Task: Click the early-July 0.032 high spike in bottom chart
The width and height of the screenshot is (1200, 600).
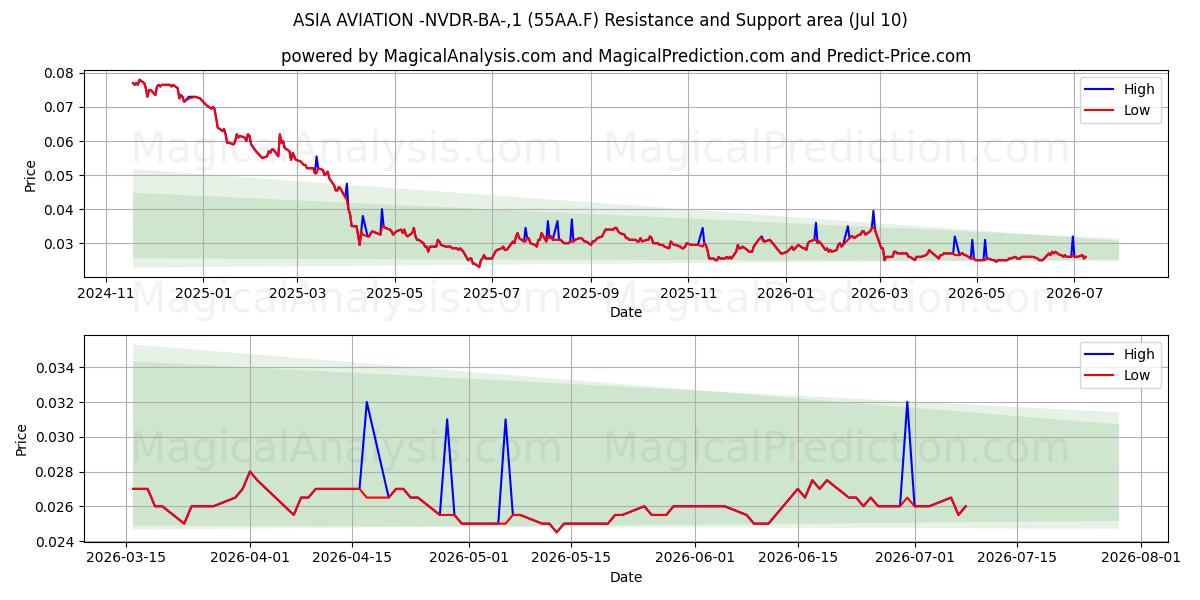Action: click(x=907, y=403)
